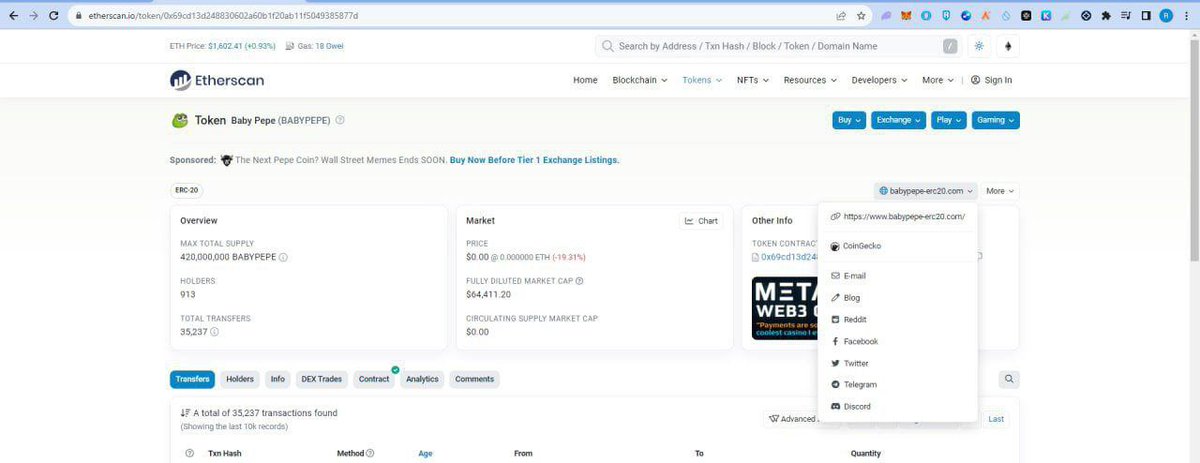Go back to previous page

tap(13, 16)
